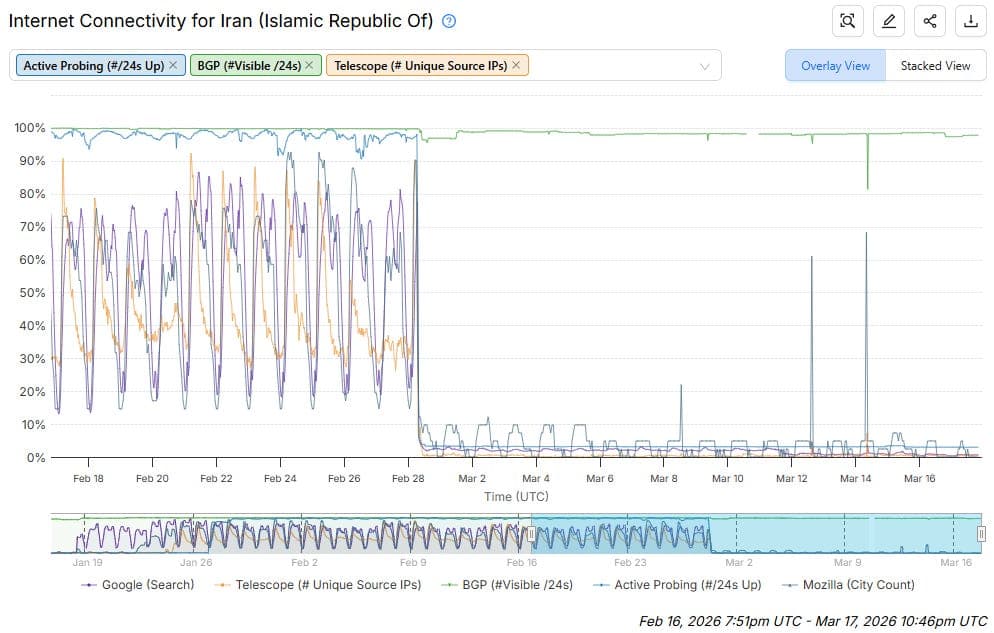Expand the data series dropdown arrow
Viewport: 994px width, 633px height.
point(704,66)
